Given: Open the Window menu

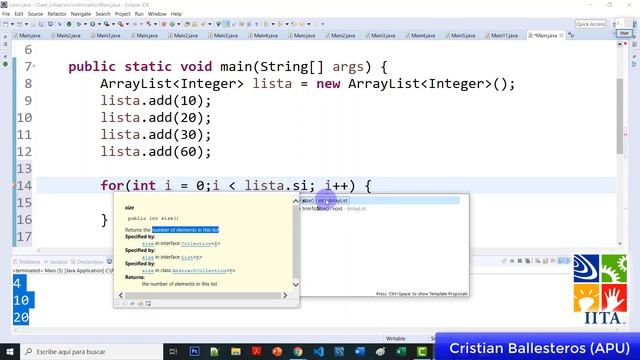Looking at the screenshot, I should click(157, 14).
